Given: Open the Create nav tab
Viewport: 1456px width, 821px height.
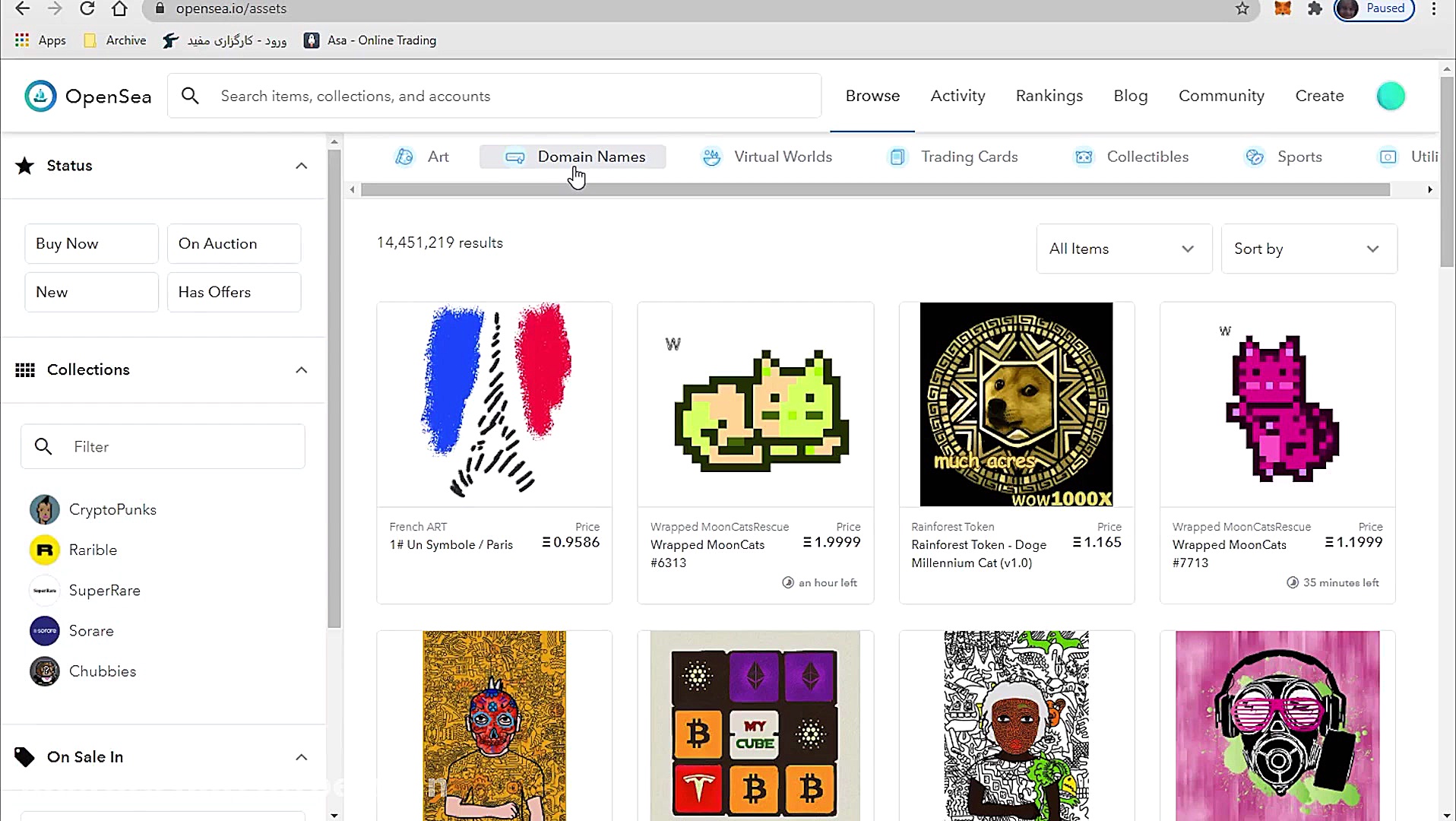Looking at the screenshot, I should pyautogui.click(x=1319, y=96).
